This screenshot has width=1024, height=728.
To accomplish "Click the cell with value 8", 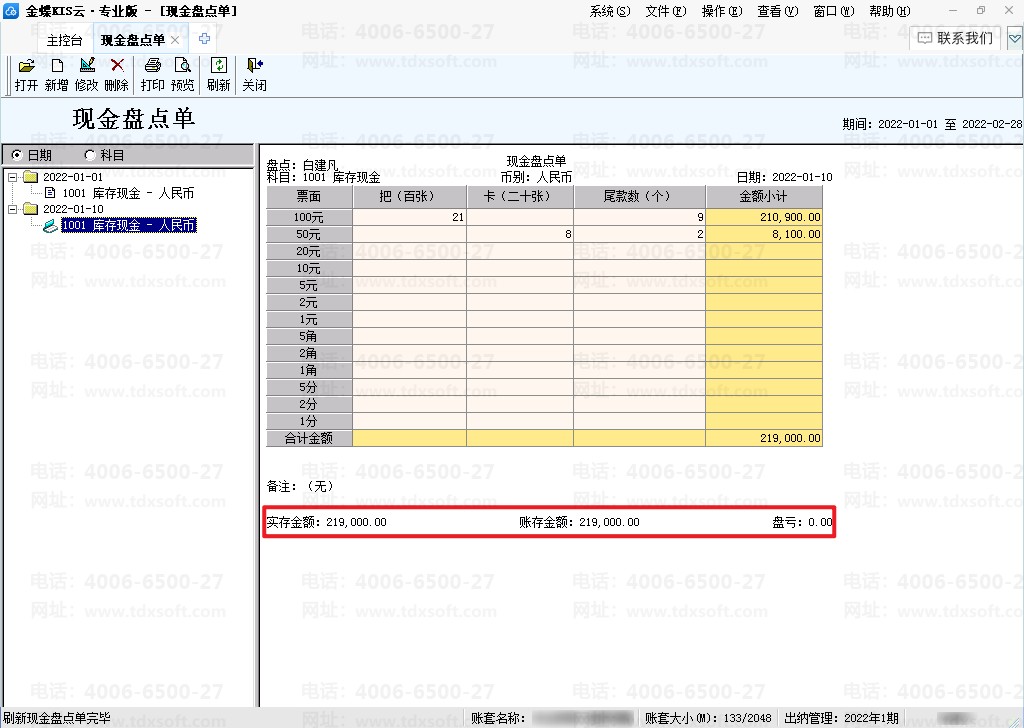I will [x=520, y=234].
